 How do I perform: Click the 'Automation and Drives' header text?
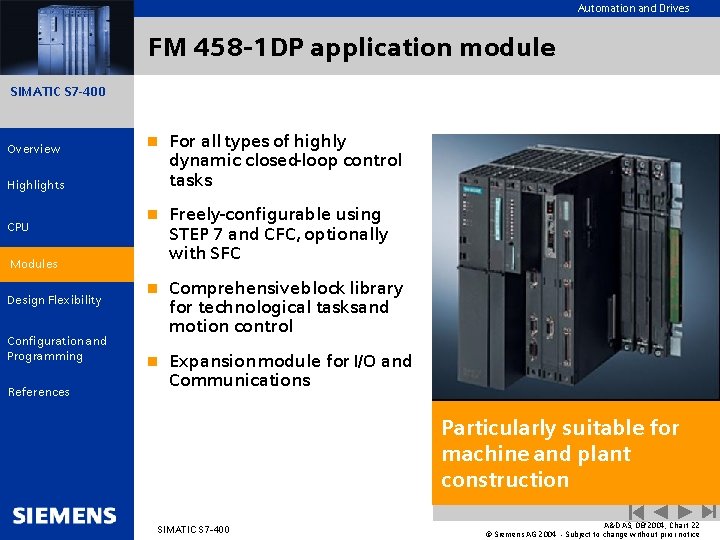(x=633, y=8)
